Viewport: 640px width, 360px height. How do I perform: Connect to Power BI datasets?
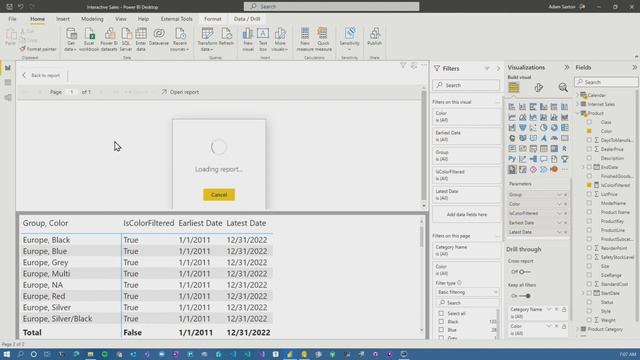pos(109,40)
